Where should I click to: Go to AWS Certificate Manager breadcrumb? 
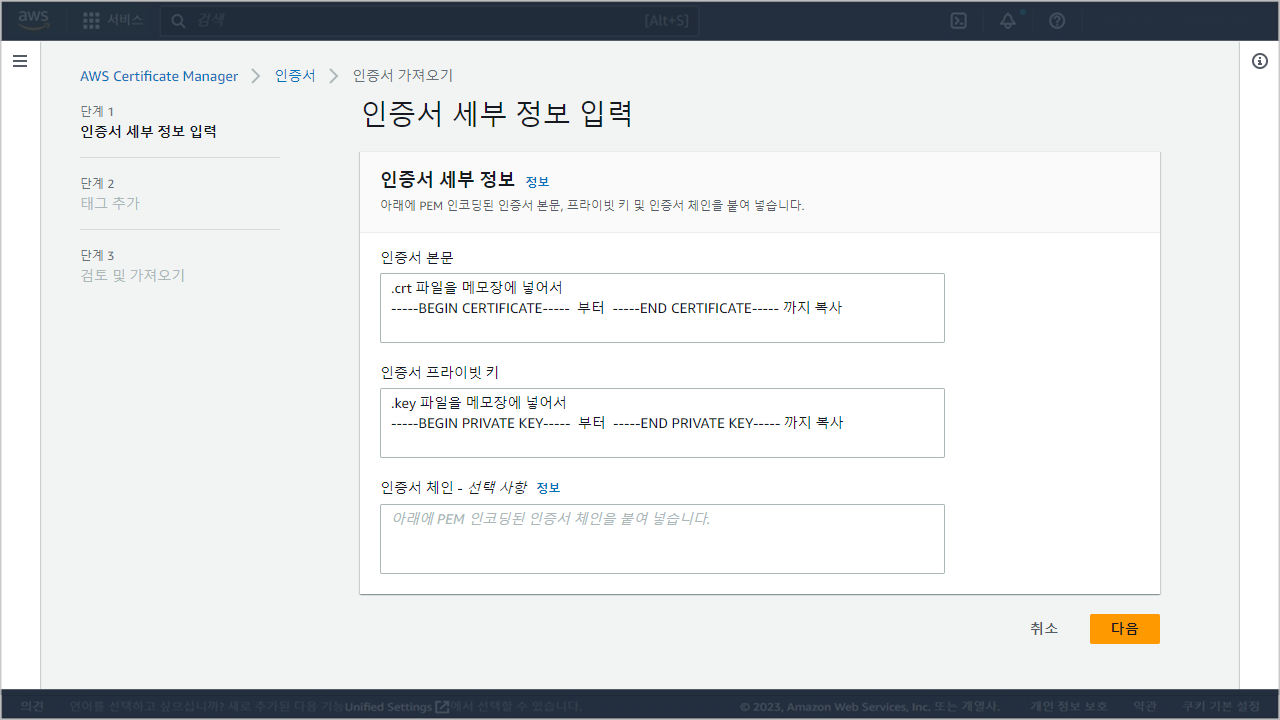(159, 76)
